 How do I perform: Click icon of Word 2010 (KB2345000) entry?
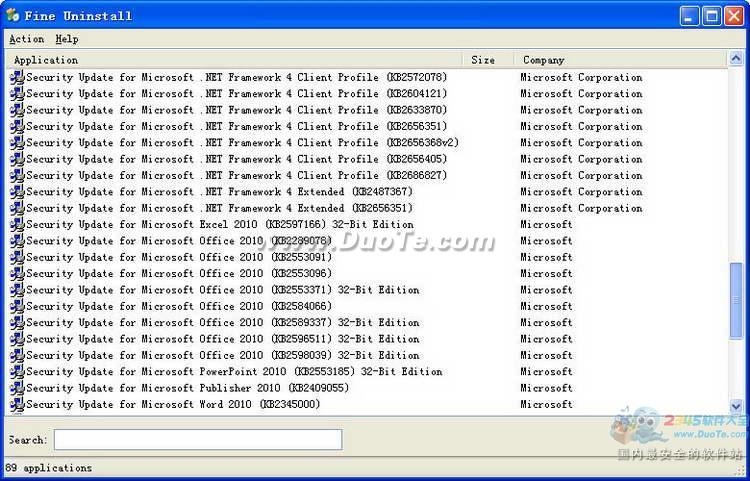17,404
